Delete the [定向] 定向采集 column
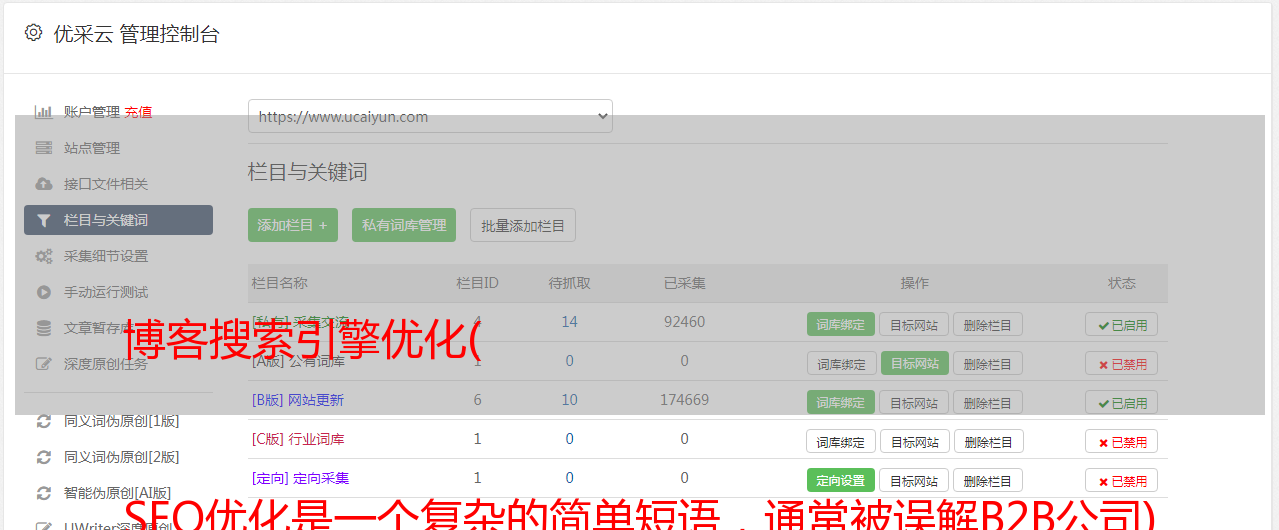 coord(988,480)
